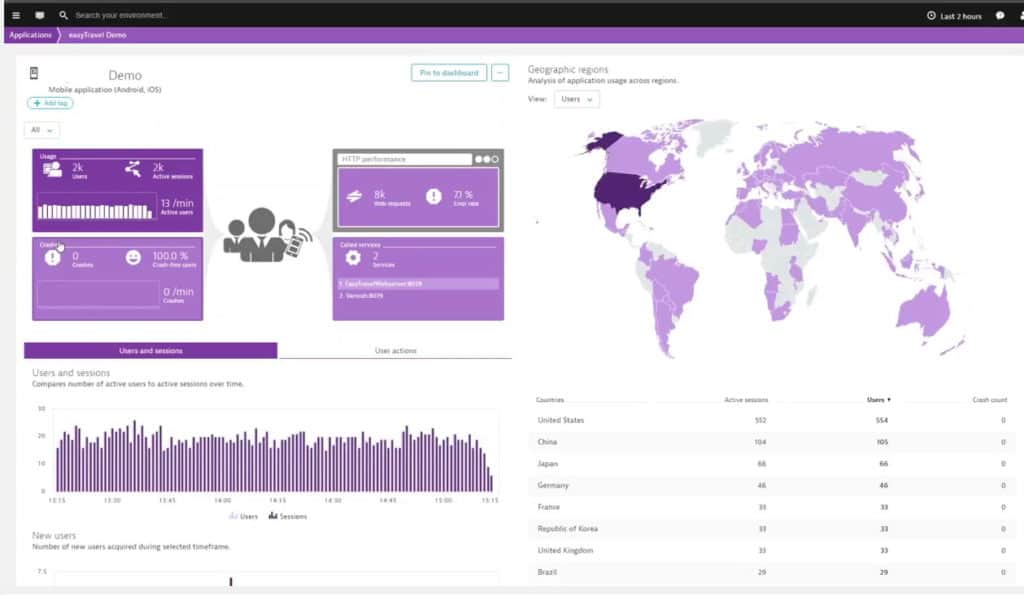Click the Users icon in Usage tile
This screenshot has width=1024, height=595.
[x=52, y=170]
